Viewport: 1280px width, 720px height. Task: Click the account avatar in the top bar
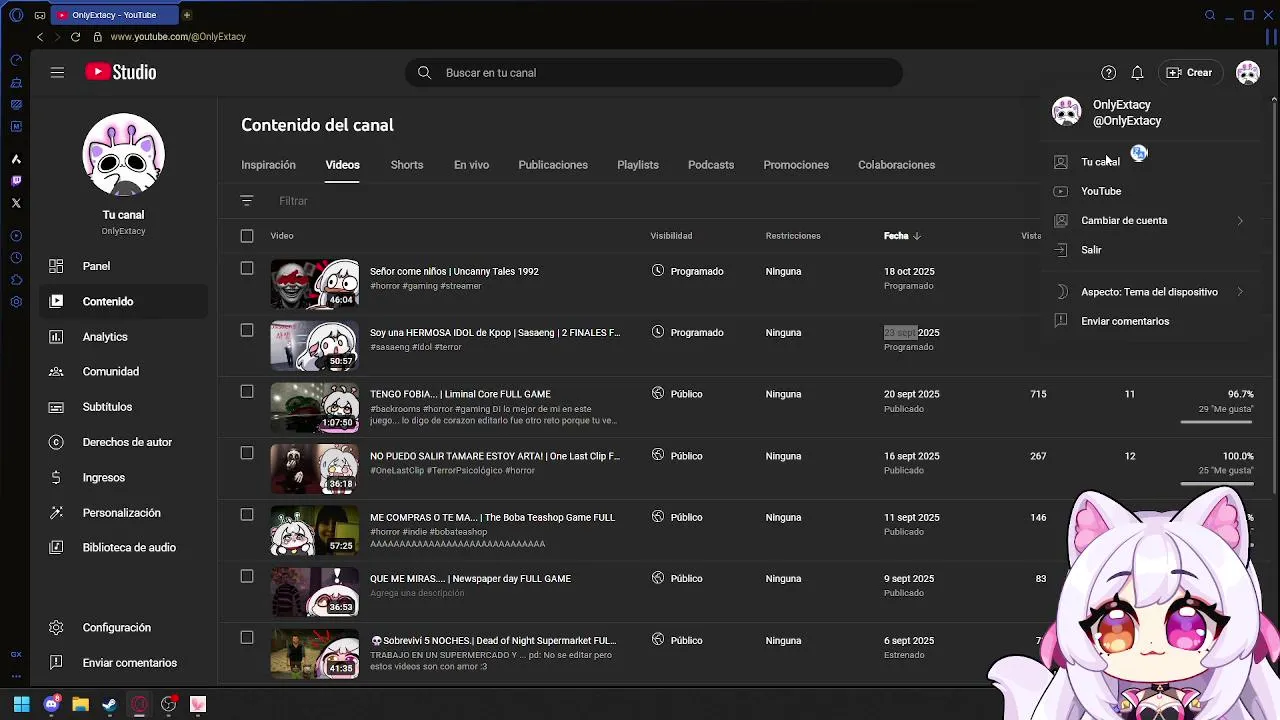coord(1247,73)
